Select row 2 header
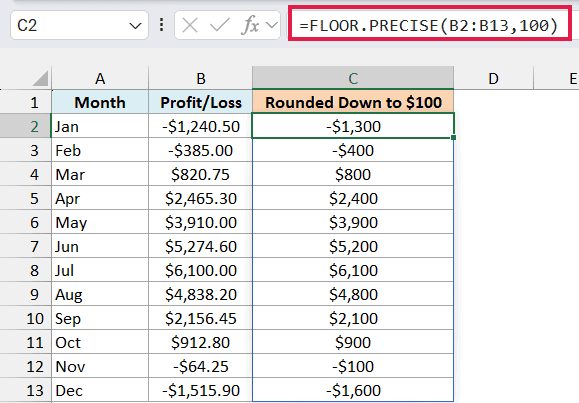Viewport: 579px width, 403px height. click(x=25, y=126)
